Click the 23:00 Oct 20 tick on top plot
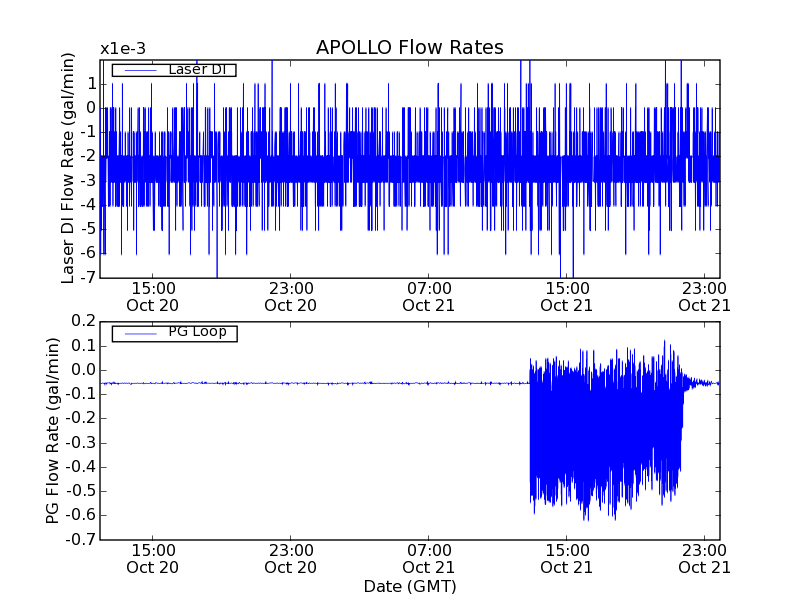The width and height of the screenshot is (800, 600). pos(290,296)
